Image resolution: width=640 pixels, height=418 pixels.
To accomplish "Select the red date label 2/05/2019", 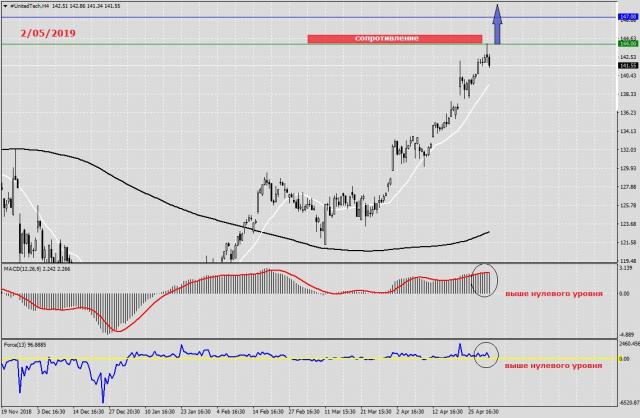I will [47, 33].
